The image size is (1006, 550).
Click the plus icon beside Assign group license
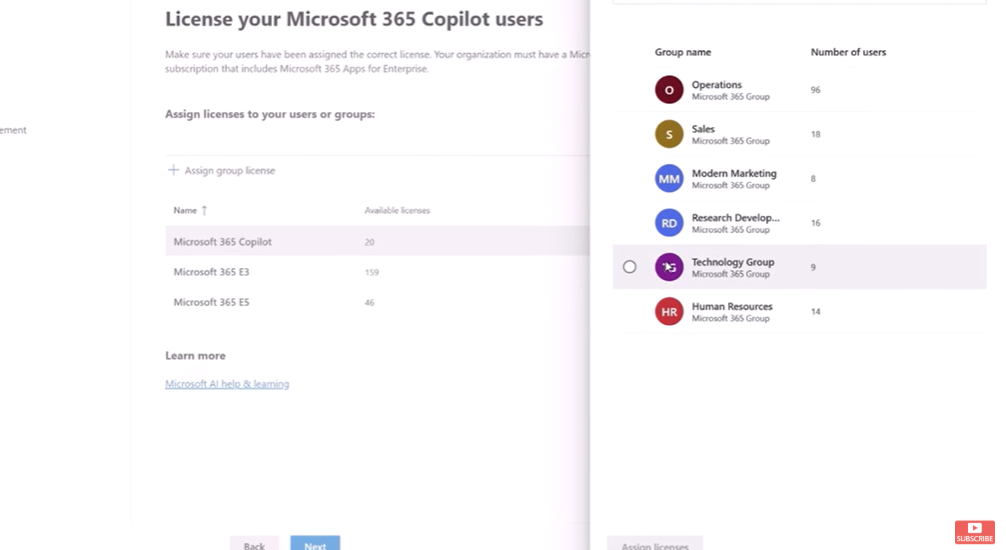tap(173, 170)
